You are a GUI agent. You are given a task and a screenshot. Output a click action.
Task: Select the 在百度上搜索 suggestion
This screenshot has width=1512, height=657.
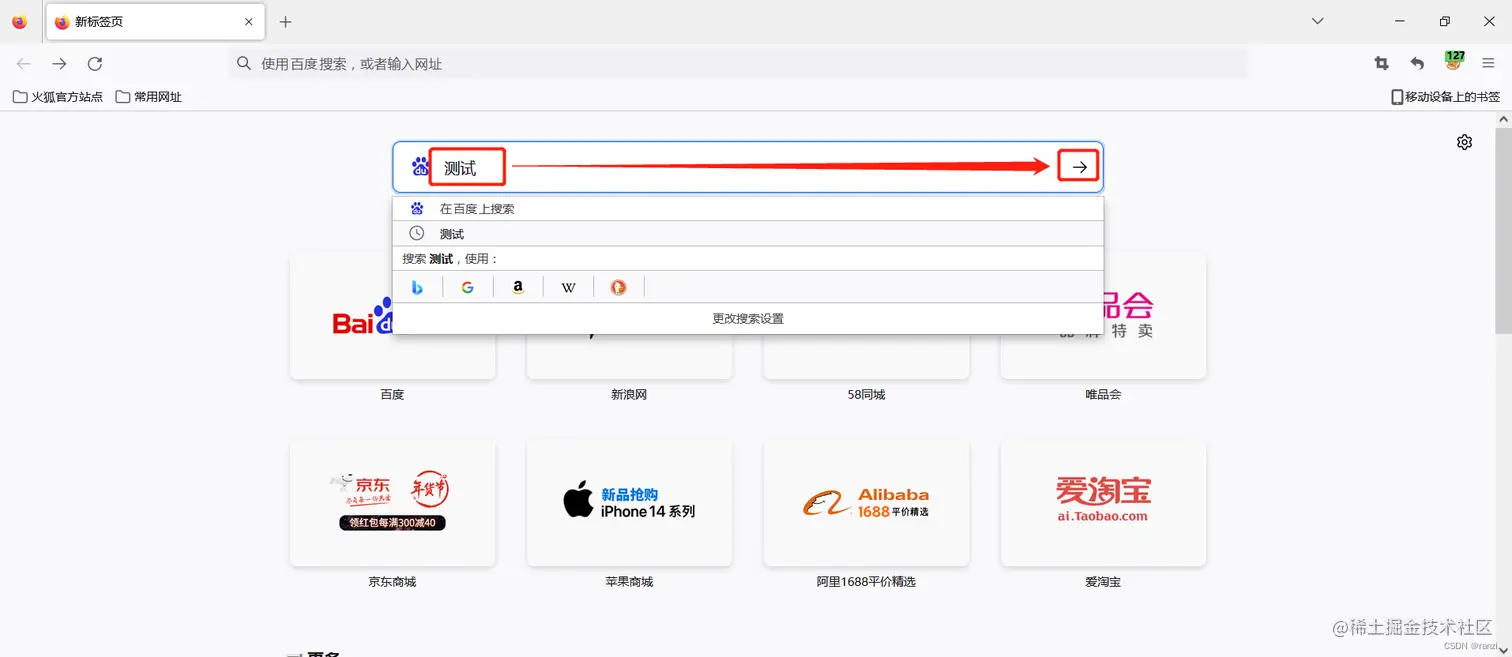(748, 209)
